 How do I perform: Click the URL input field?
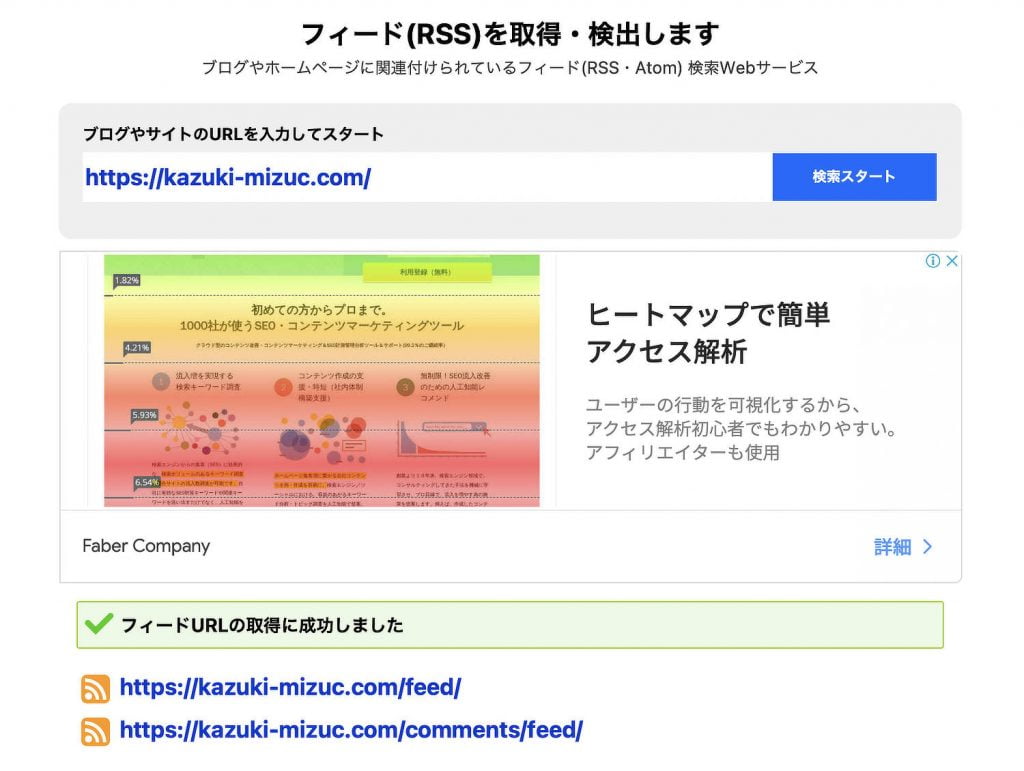coord(420,176)
